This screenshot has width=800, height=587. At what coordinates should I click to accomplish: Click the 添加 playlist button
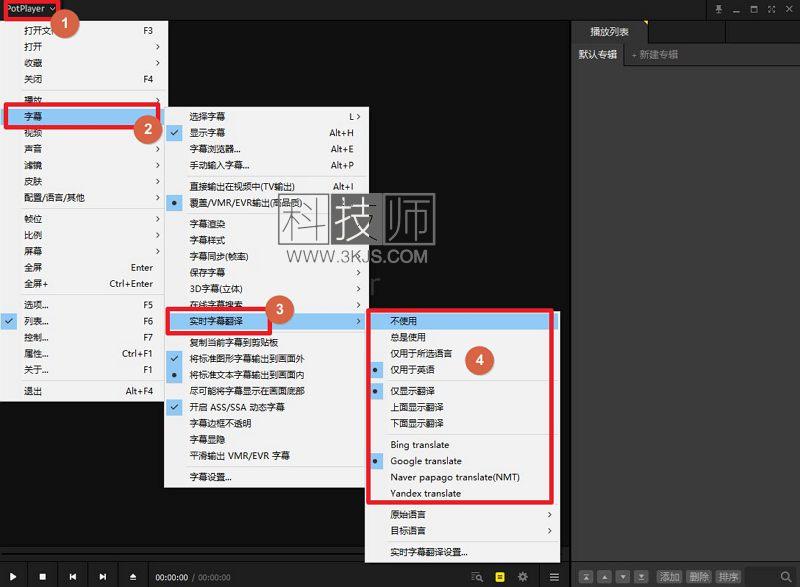pyautogui.click(x=669, y=577)
